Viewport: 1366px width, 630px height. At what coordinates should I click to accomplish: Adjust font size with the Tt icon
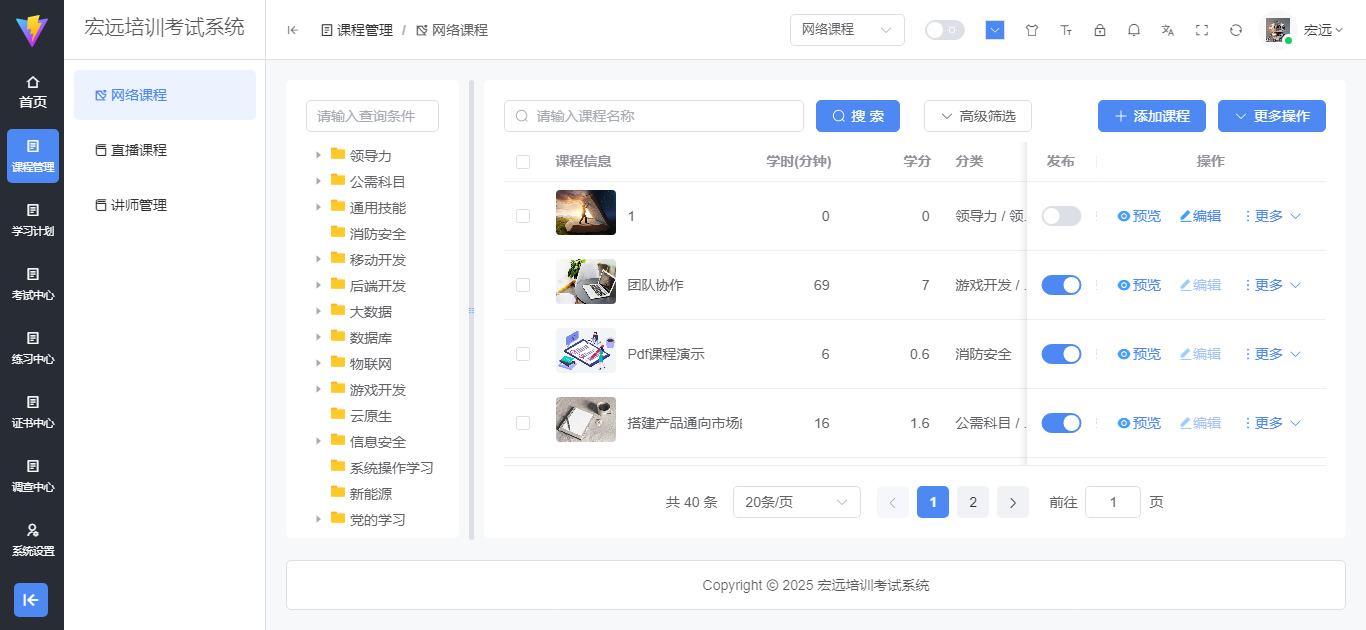click(1065, 30)
